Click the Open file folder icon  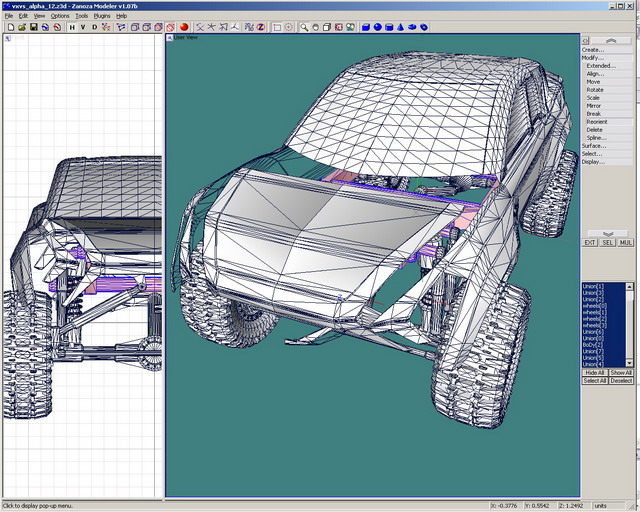20,27
